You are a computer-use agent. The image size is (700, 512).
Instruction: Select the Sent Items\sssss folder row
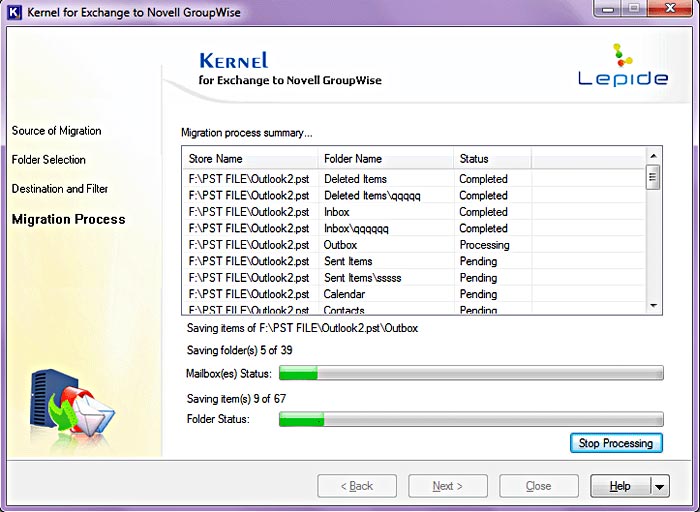[x=414, y=278]
